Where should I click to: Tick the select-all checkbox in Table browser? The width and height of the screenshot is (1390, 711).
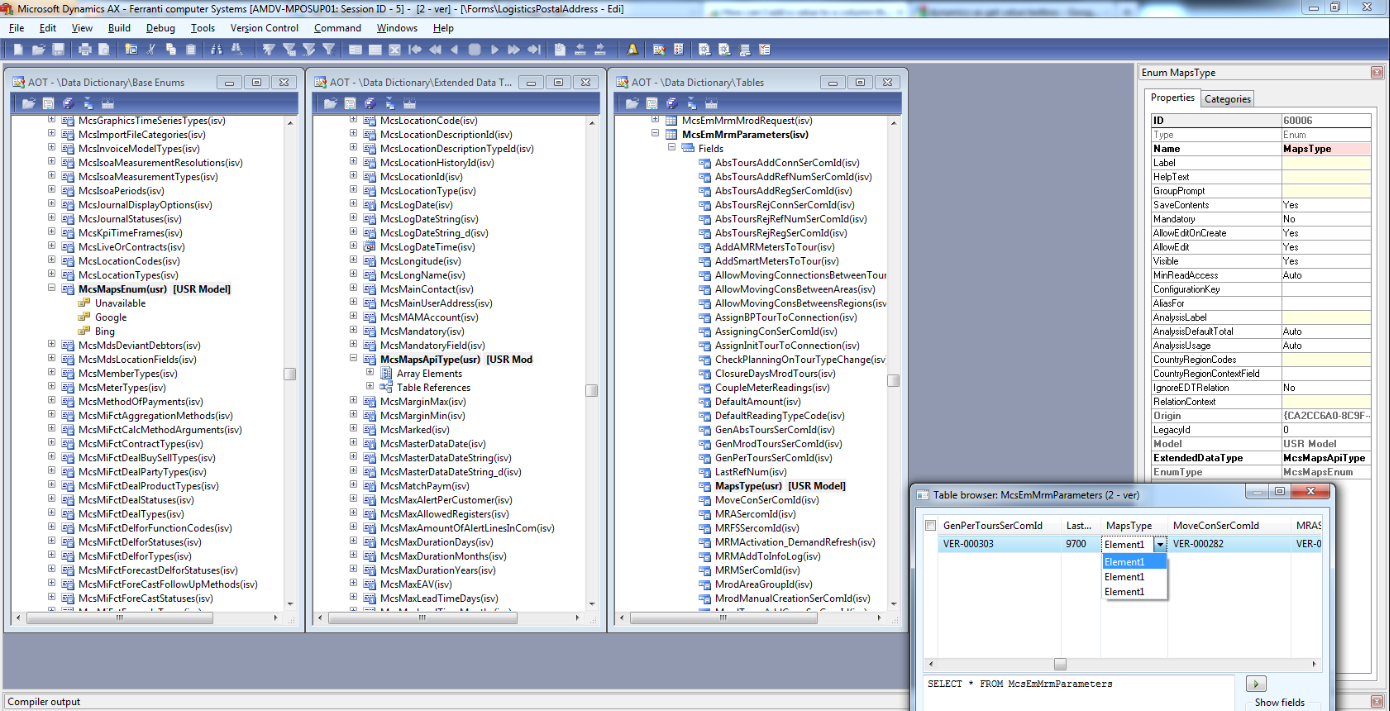click(x=931, y=526)
